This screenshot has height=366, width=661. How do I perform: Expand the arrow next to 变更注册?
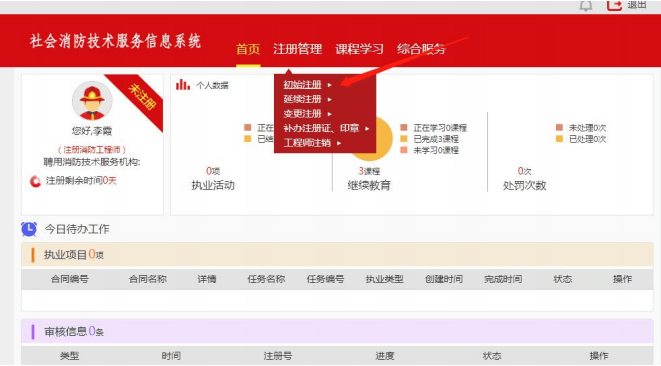(x=330, y=114)
